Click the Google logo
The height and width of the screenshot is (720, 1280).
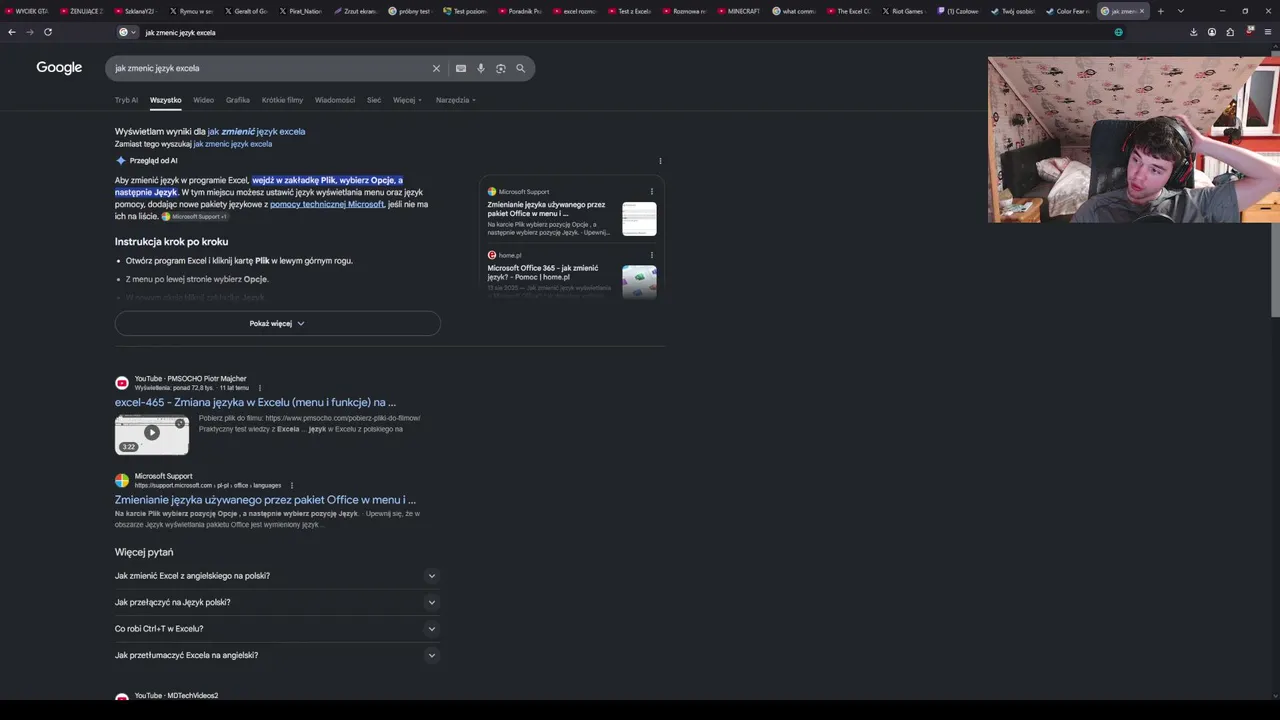(x=59, y=68)
